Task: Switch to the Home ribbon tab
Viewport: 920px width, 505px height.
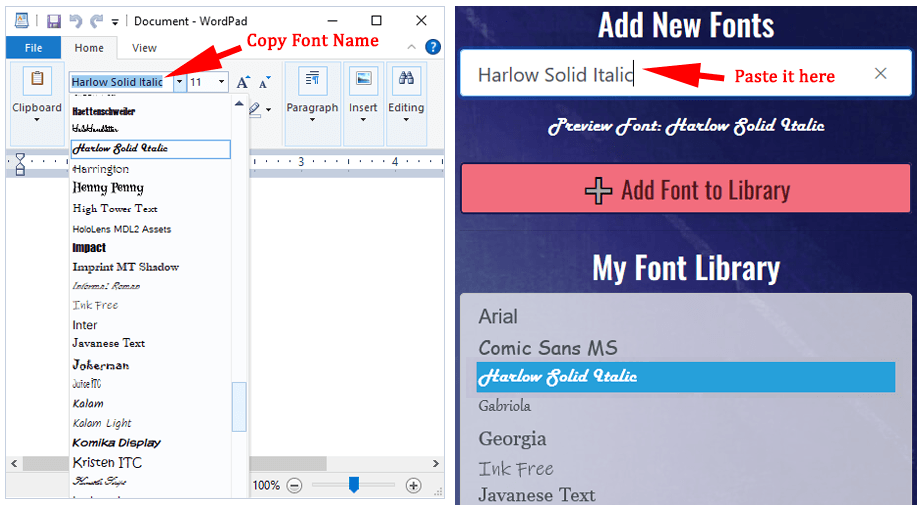Action: tap(89, 48)
